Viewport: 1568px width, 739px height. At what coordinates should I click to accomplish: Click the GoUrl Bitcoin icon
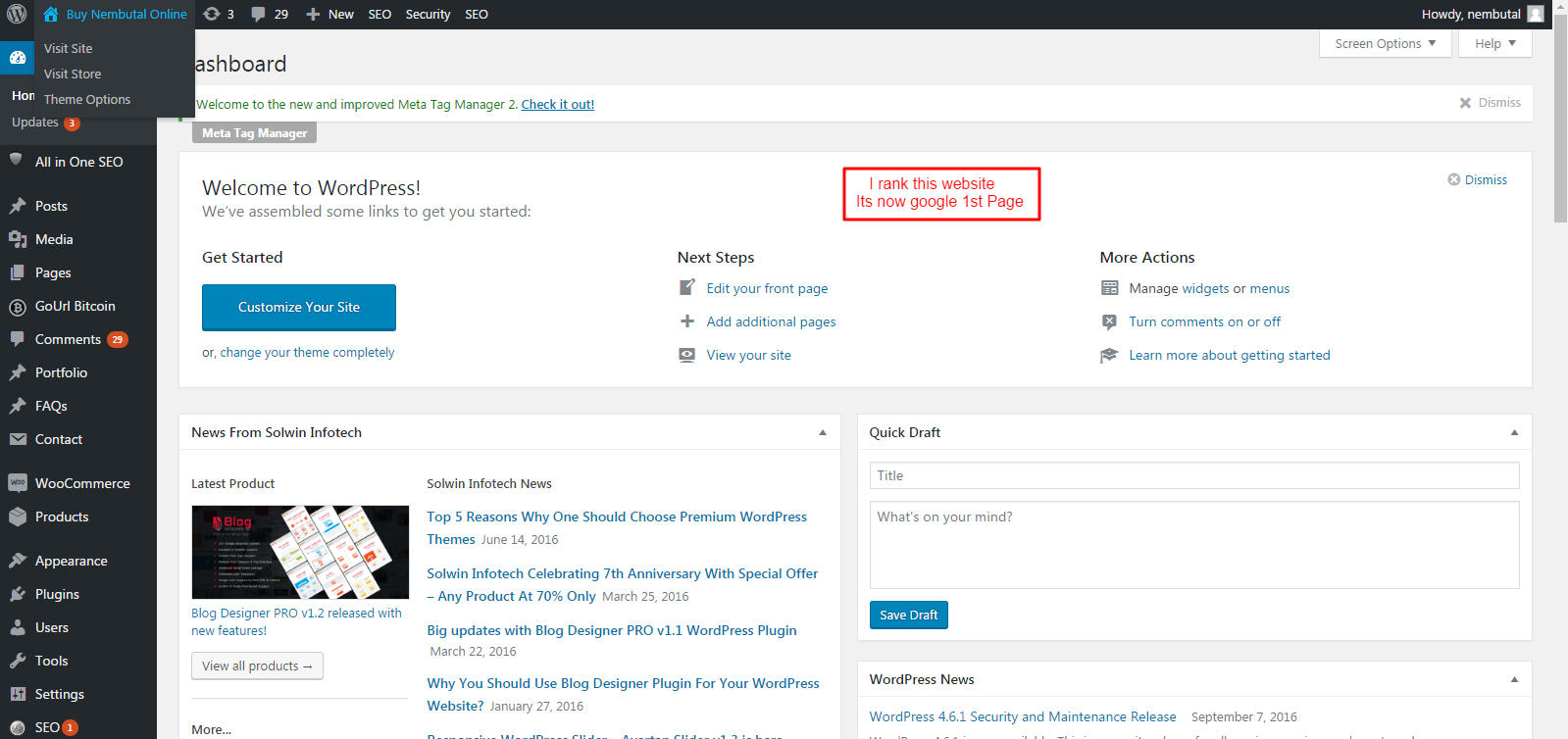pos(18,307)
